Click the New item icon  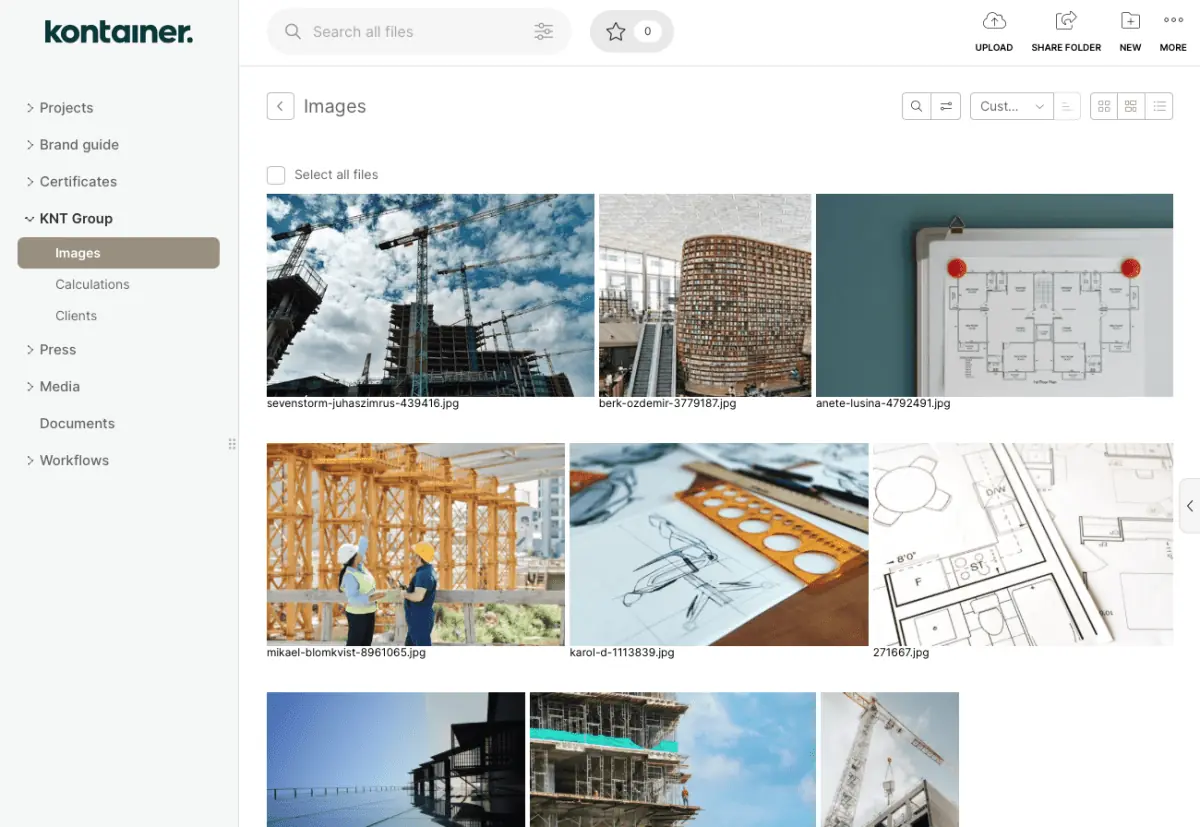[x=1129, y=28]
